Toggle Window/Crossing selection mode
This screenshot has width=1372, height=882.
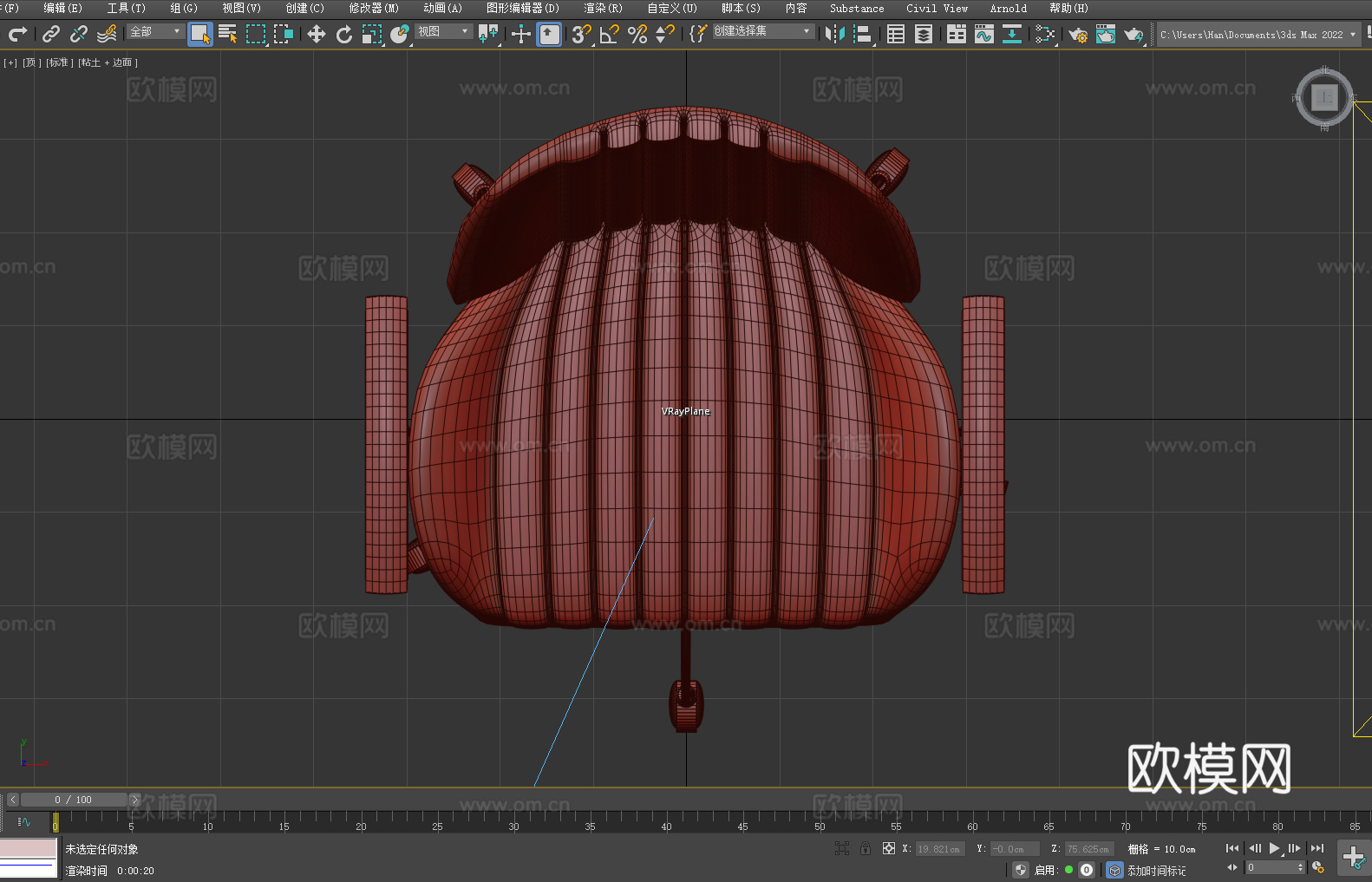(x=284, y=34)
